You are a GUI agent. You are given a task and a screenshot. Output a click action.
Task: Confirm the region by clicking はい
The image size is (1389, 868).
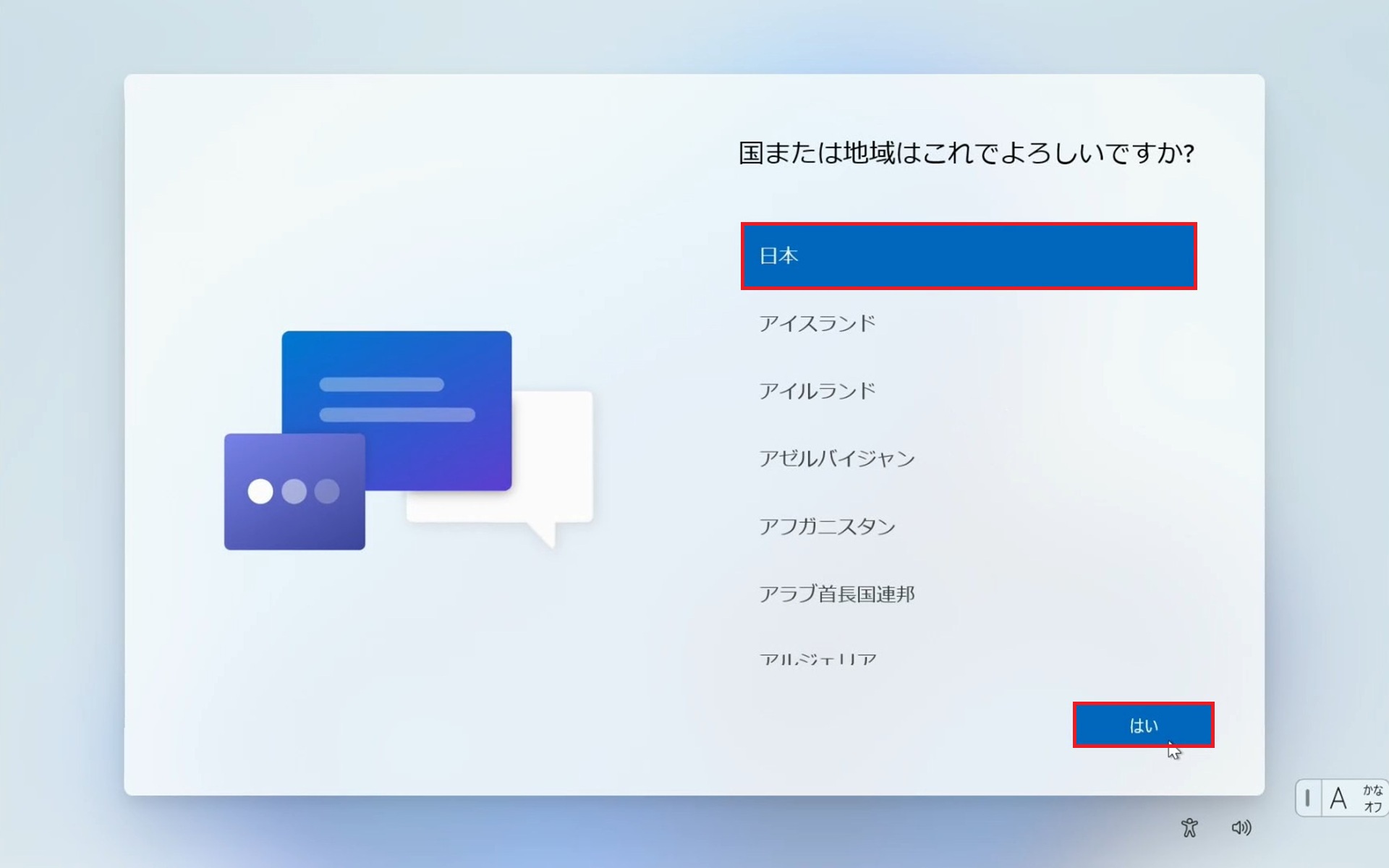coord(1143,724)
